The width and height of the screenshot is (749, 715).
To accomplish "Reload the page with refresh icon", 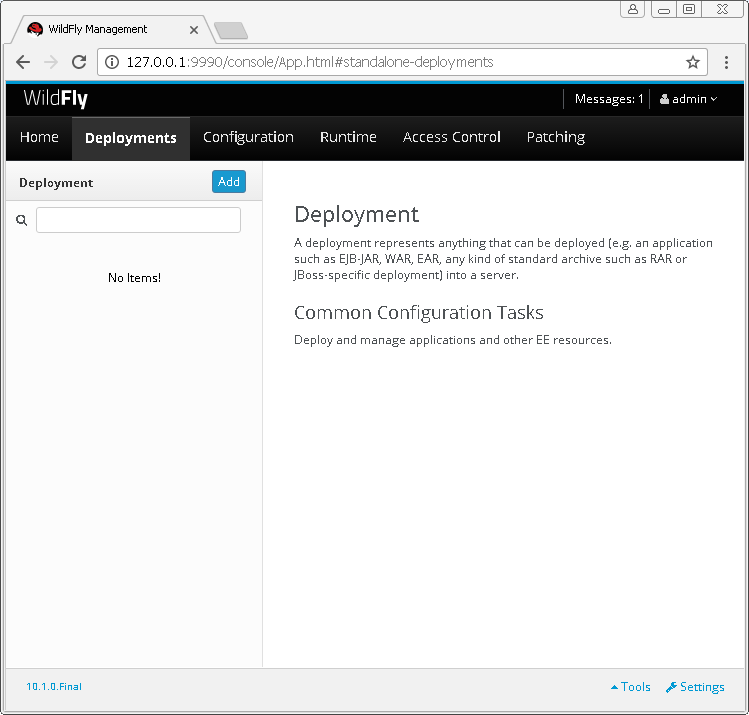I will pyautogui.click(x=79, y=62).
